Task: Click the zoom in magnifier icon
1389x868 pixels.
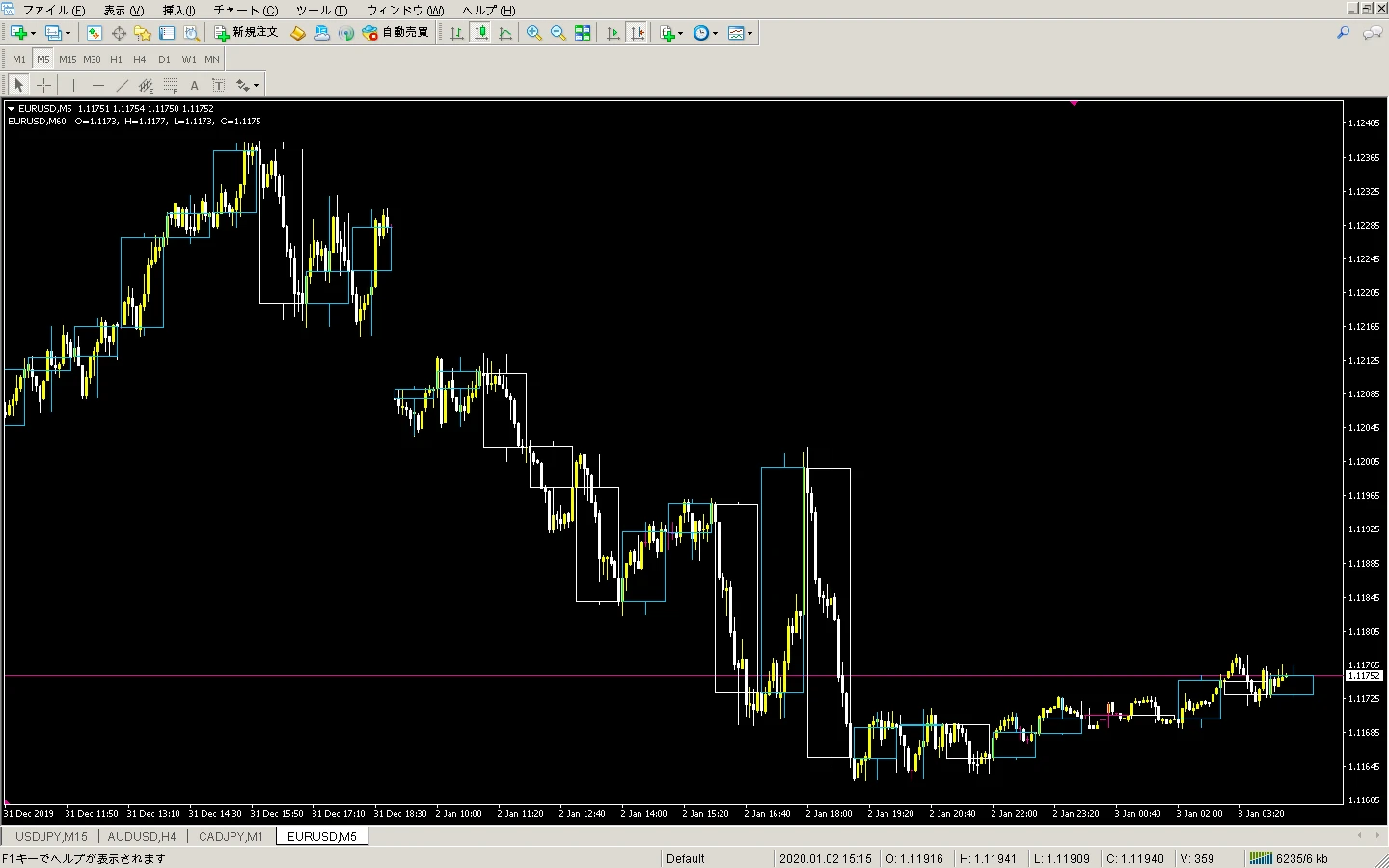Action: (533, 33)
